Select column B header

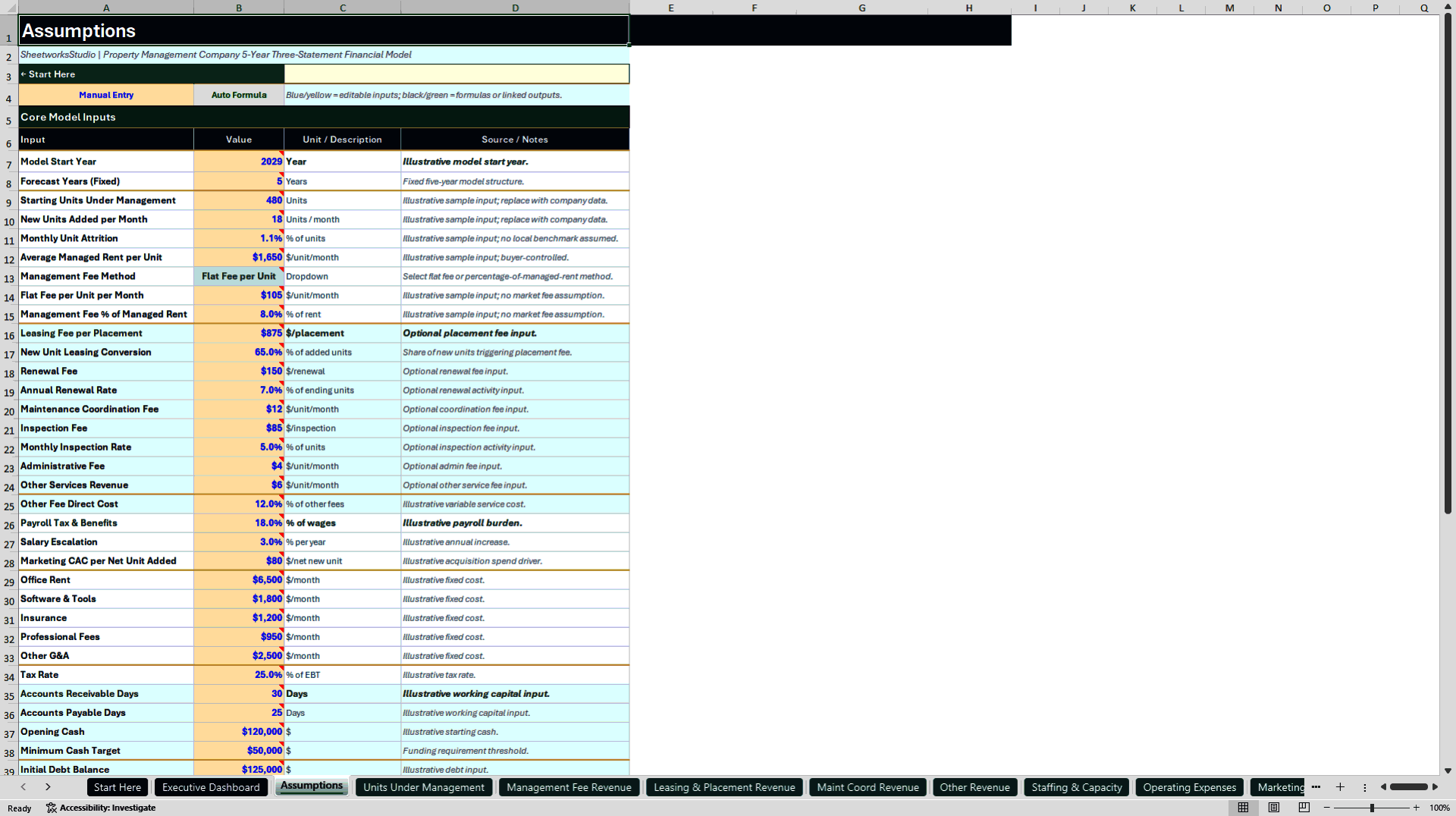click(x=239, y=8)
